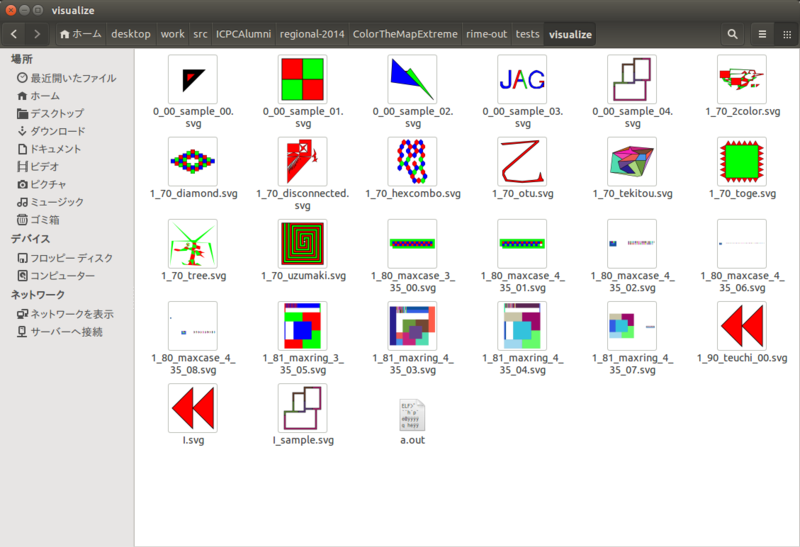The width and height of the screenshot is (800, 547).
Task: Select 1_81_maxring_4_35_04.svg thumbnail
Action: coord(522,326)
